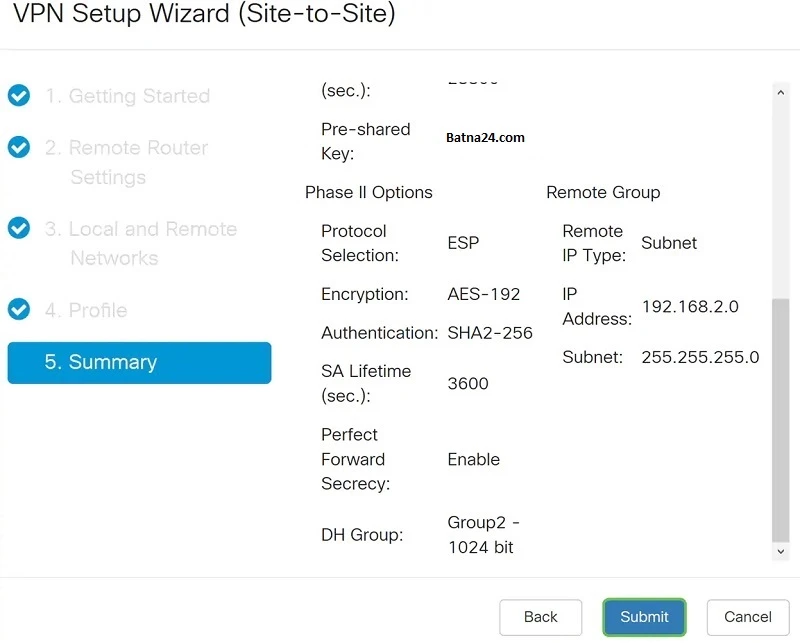Cancel the VPN Setup Wizard
Viewport: 800px width, 643px height.
pyautogui.click(x=748, y=617)
